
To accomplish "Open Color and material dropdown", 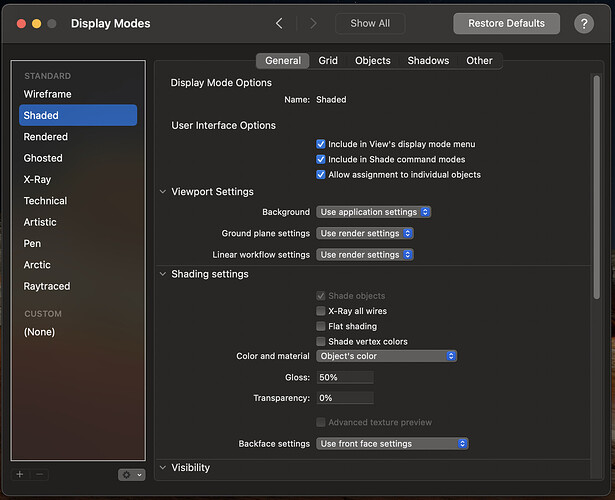I will [387, 356].
